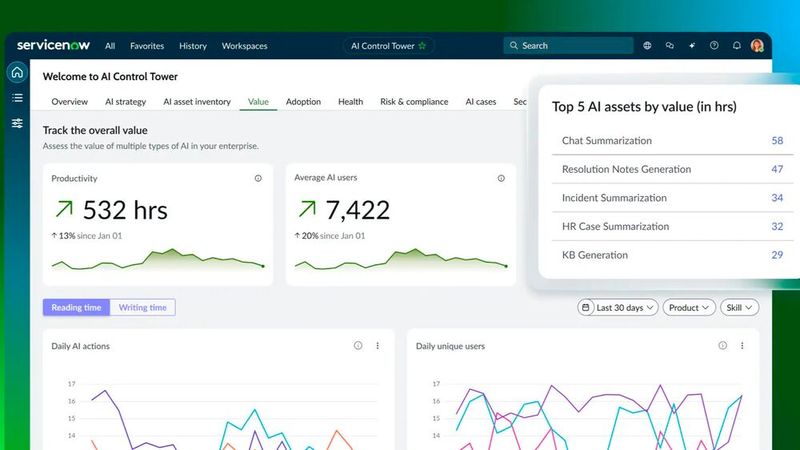Click the value 58 for Chat Summarization
Screen dimensions: 800x450
[x=777, y=140]
